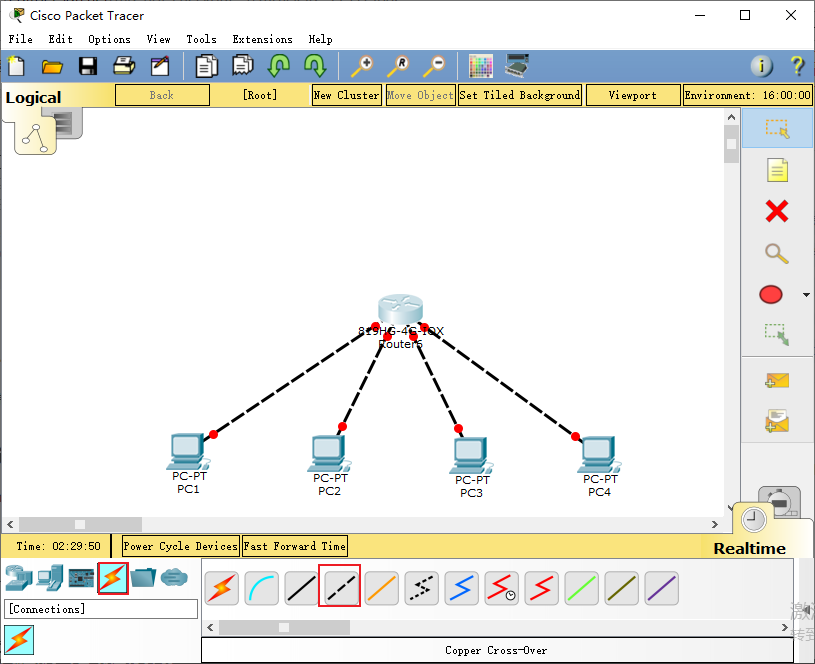This screenshot has height=664, width=815.
Task: Add a Simple PDU envelope
Action: point(777,381)
